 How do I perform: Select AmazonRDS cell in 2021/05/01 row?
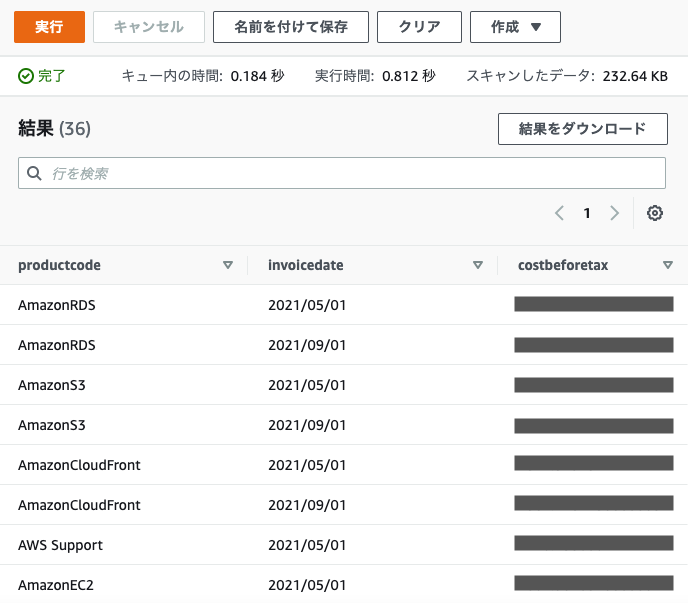pyautogui.click(x=57, y=305)
